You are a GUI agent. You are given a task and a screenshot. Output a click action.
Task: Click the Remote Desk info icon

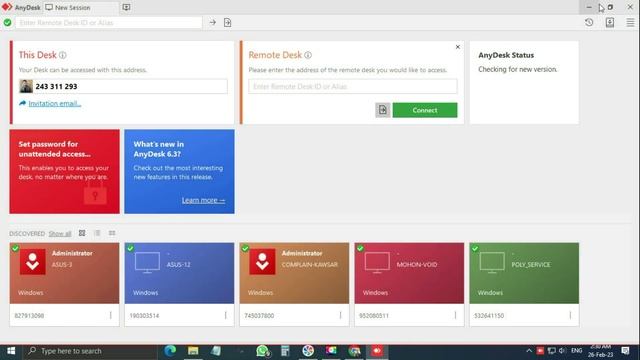pos(308,55)
